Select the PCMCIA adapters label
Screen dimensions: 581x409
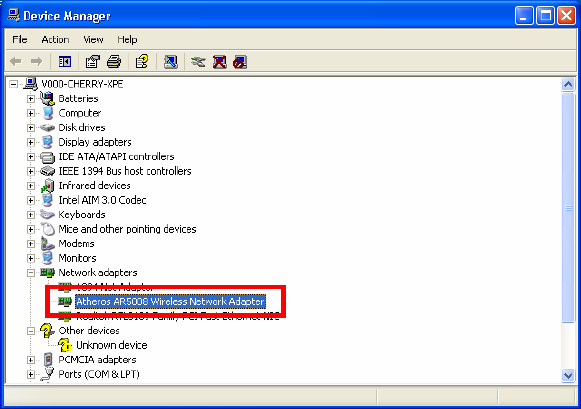(97, 359)
